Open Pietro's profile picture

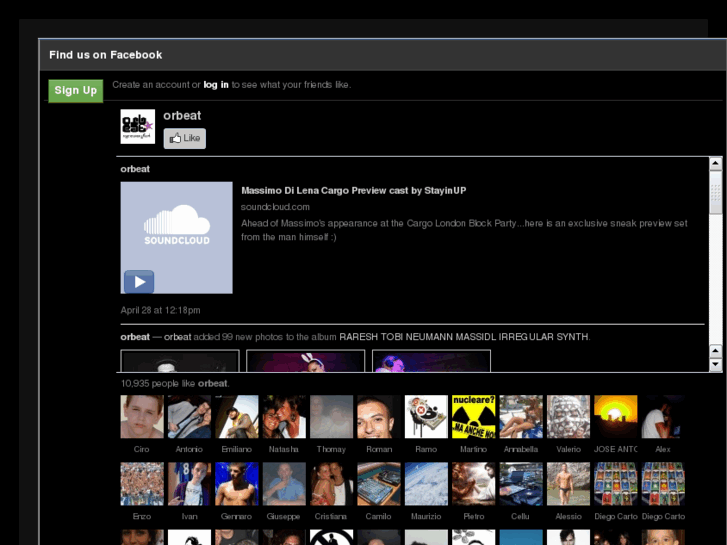pyautogui.click(x=473, y=484)
